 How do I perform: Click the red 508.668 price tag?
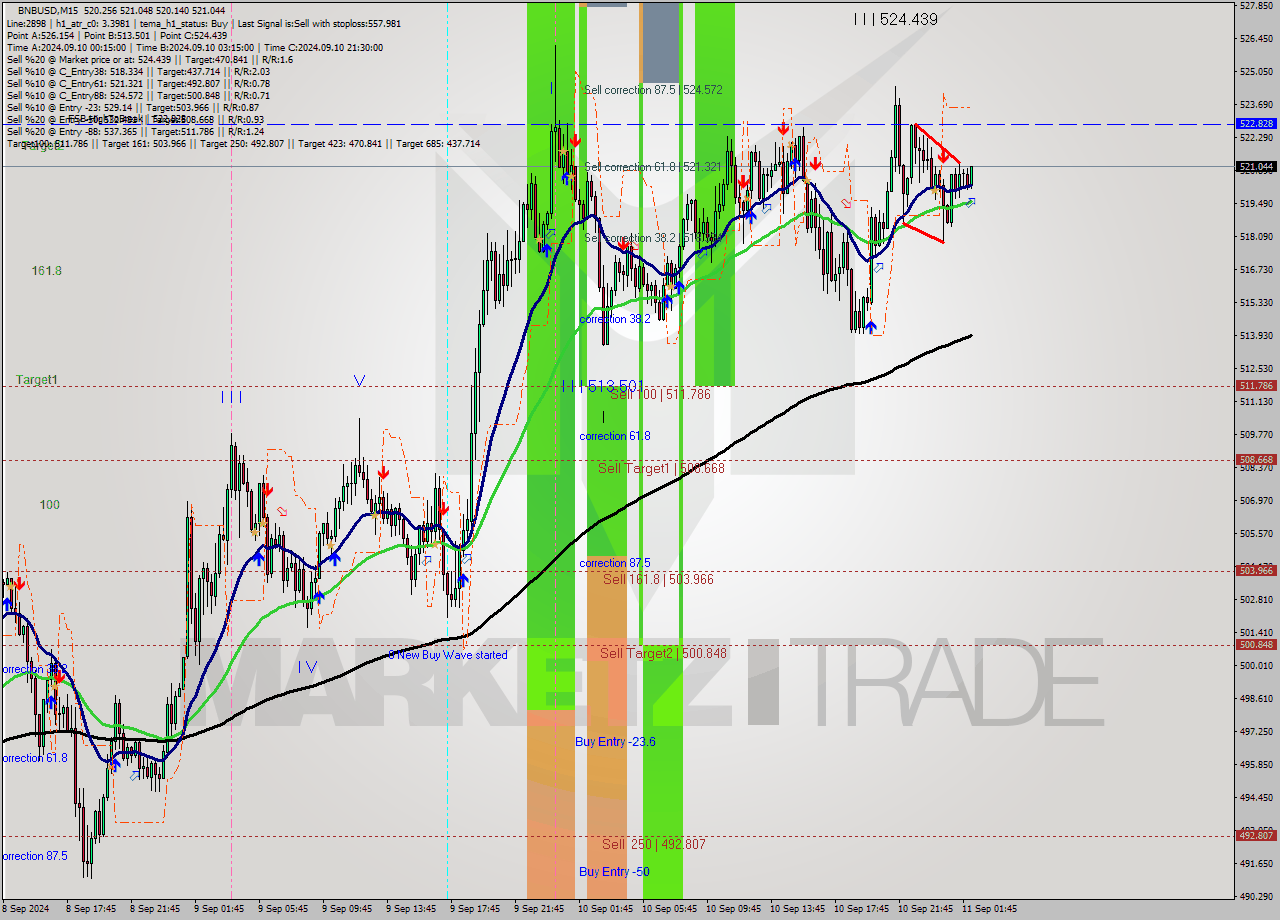pyautogui.click(x=1256, y=460)
